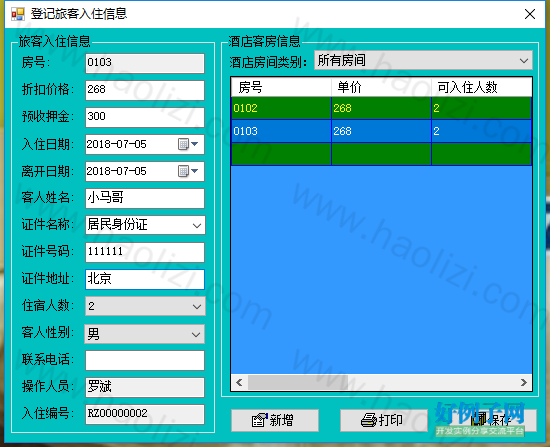
Task: Expand the 证件名称 ID type dropdown
Action: pos(197,226)
